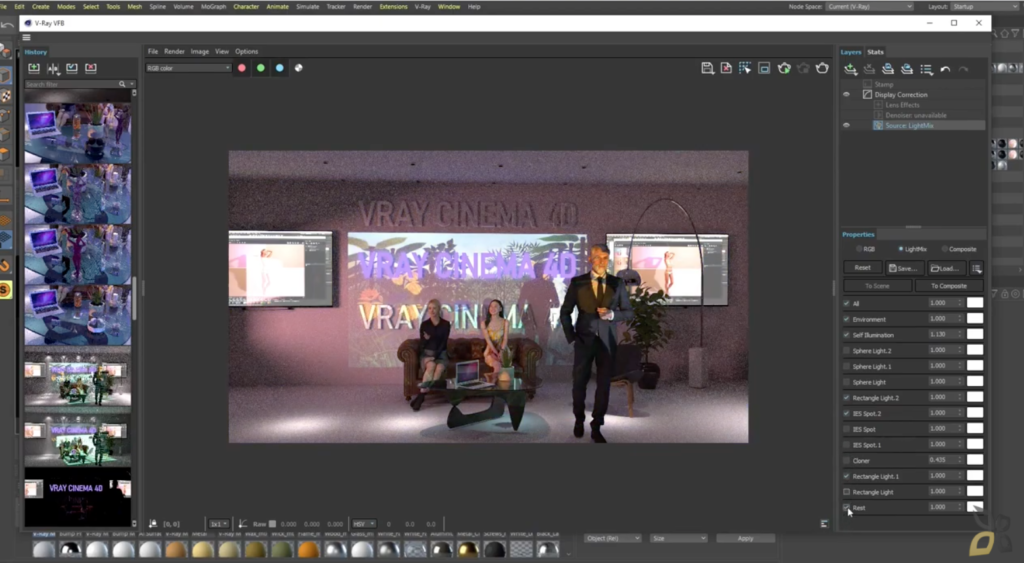This screenshot has width=1024, height=563.
Task: Click the delete layer icon in Layers panel
Action: [x=869, y=69]
